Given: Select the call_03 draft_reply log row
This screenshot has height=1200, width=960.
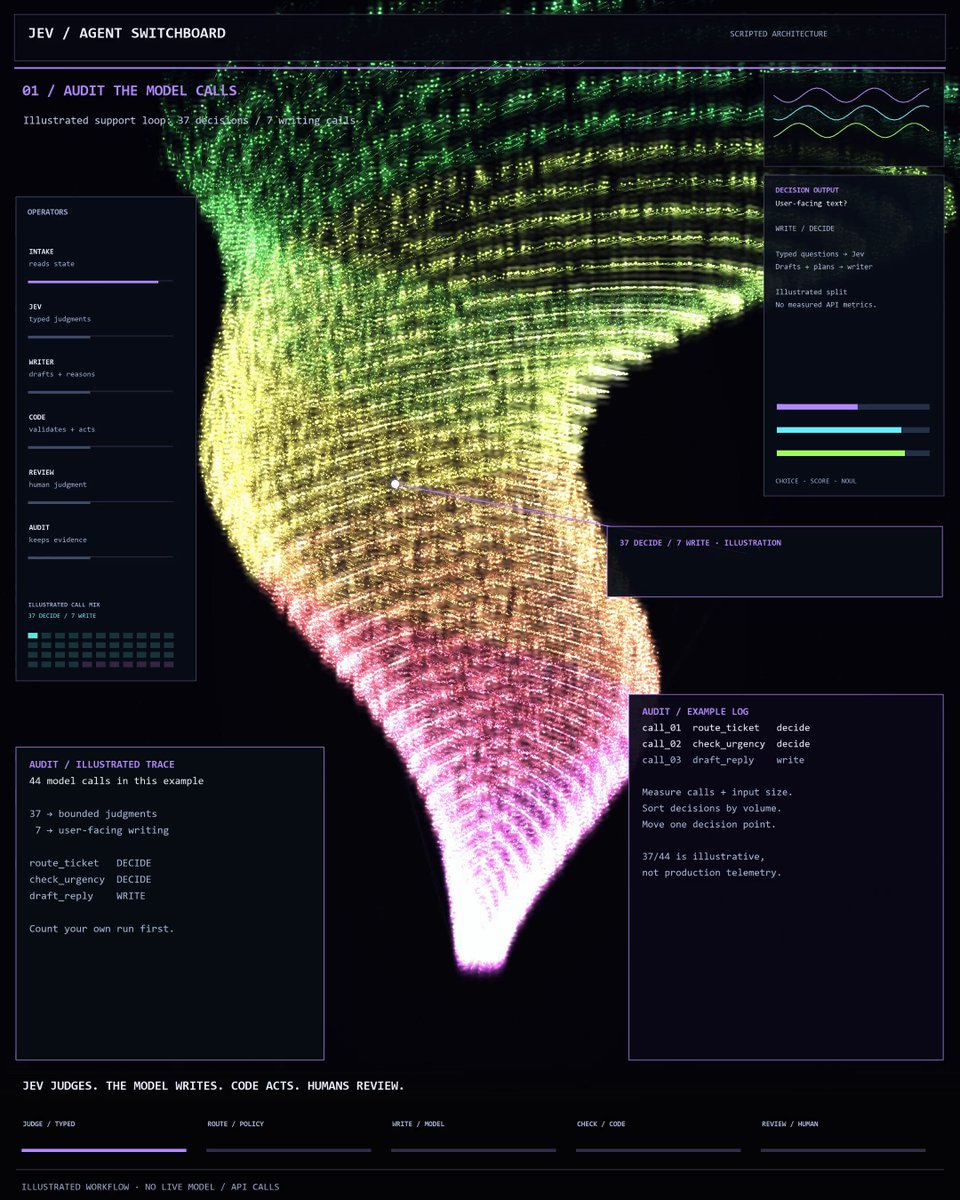Looking at the screenshot, I should click(x=723, y=760).
